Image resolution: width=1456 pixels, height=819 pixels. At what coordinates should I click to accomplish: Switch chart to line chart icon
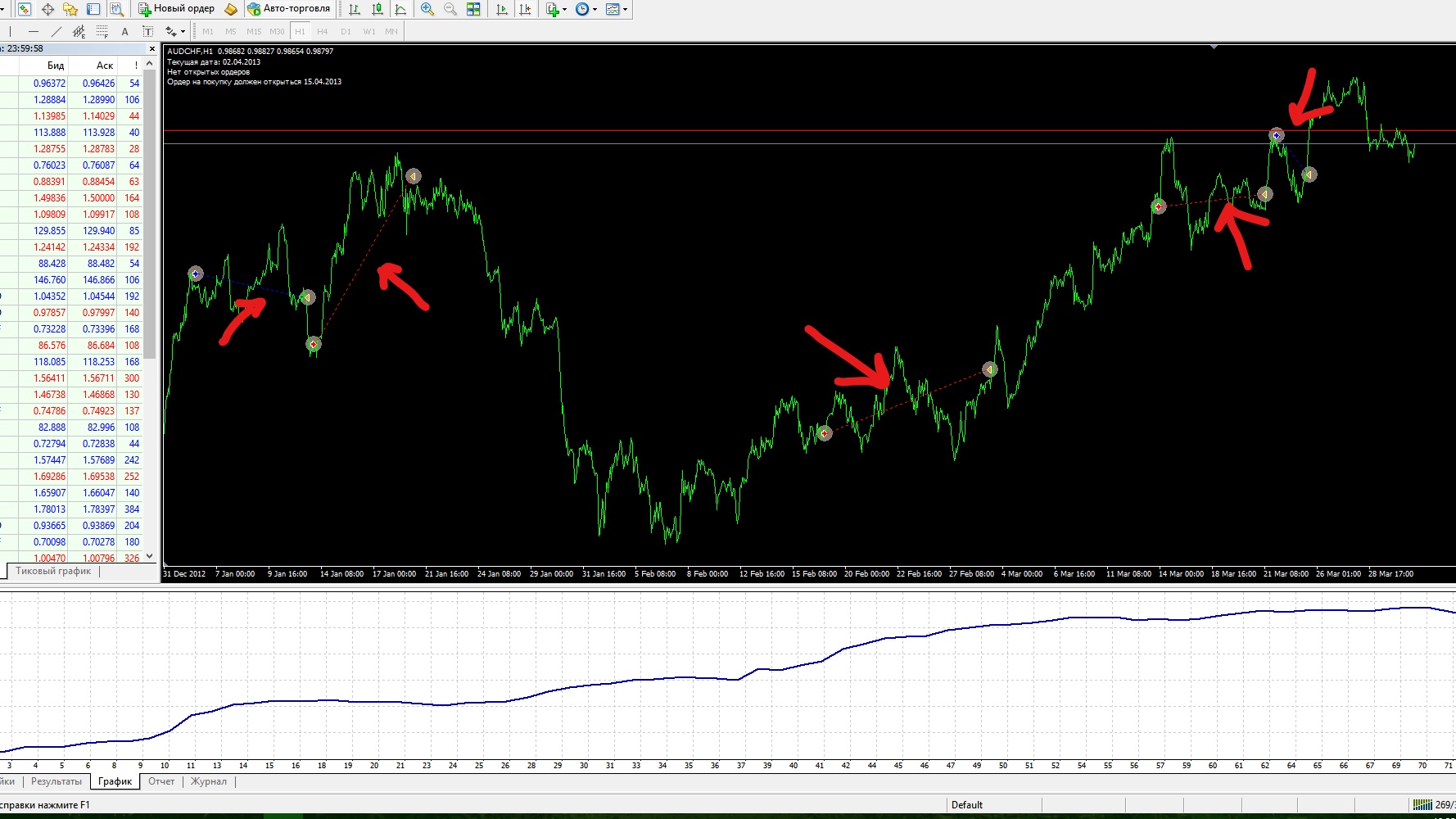point(400,9)
